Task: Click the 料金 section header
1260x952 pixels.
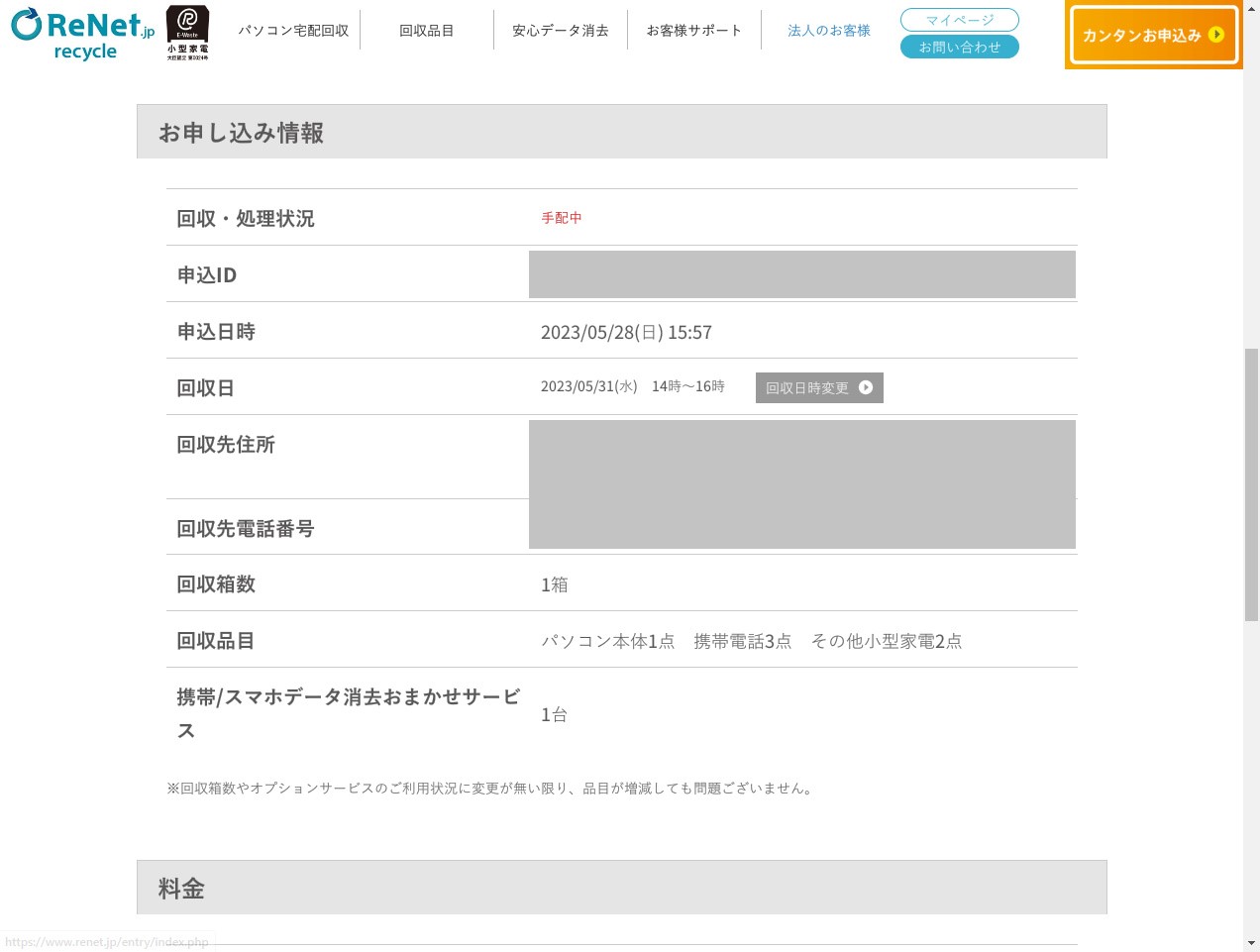Action: [x=181, y=889]
